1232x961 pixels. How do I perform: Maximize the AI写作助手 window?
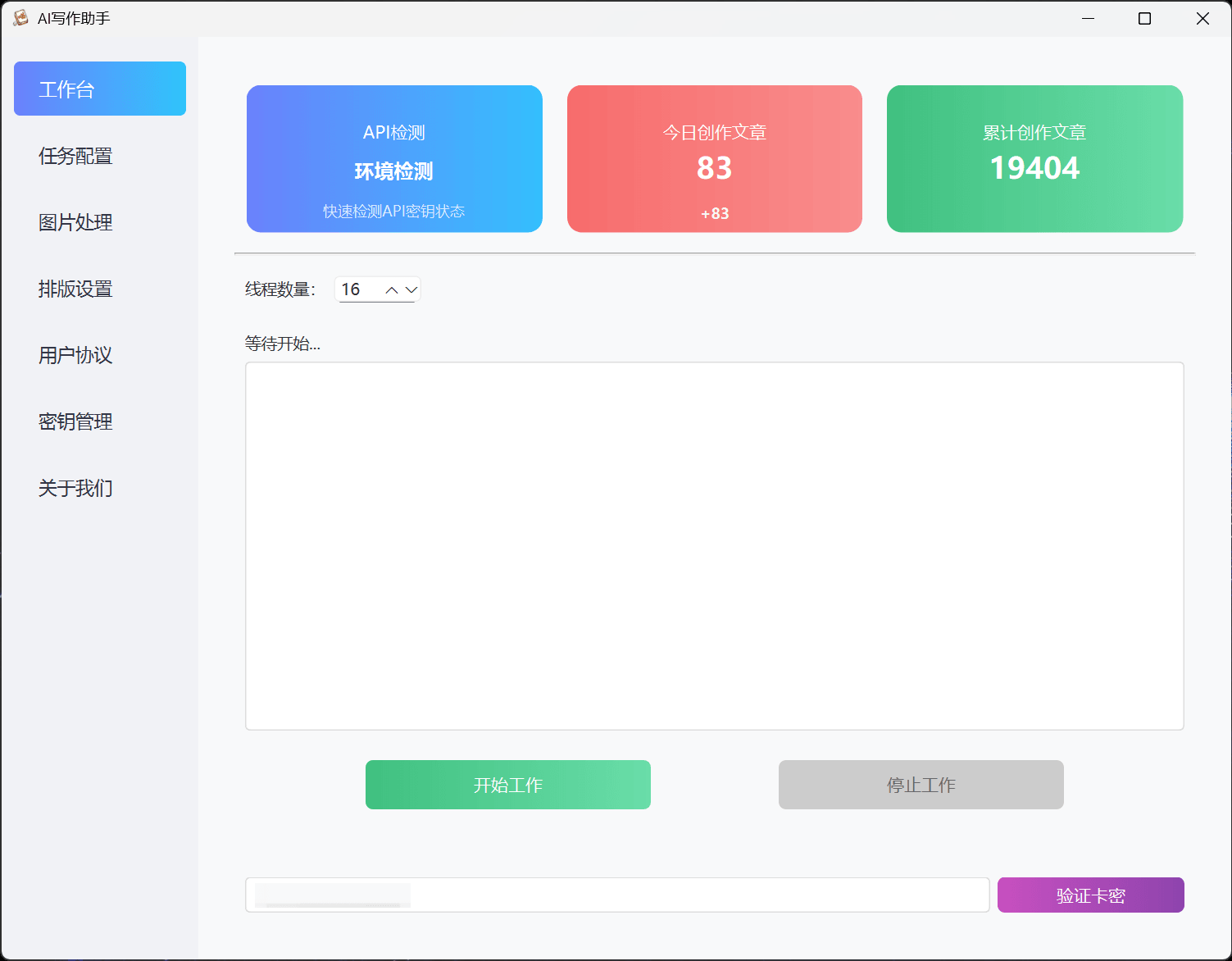coord(1144,18)
